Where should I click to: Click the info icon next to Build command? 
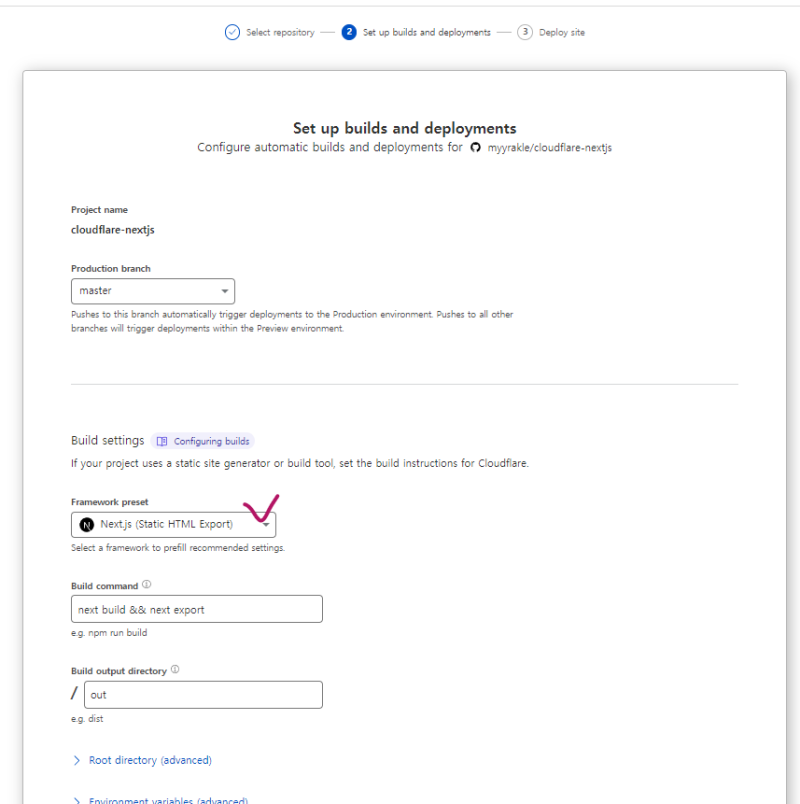pos(146,584)
